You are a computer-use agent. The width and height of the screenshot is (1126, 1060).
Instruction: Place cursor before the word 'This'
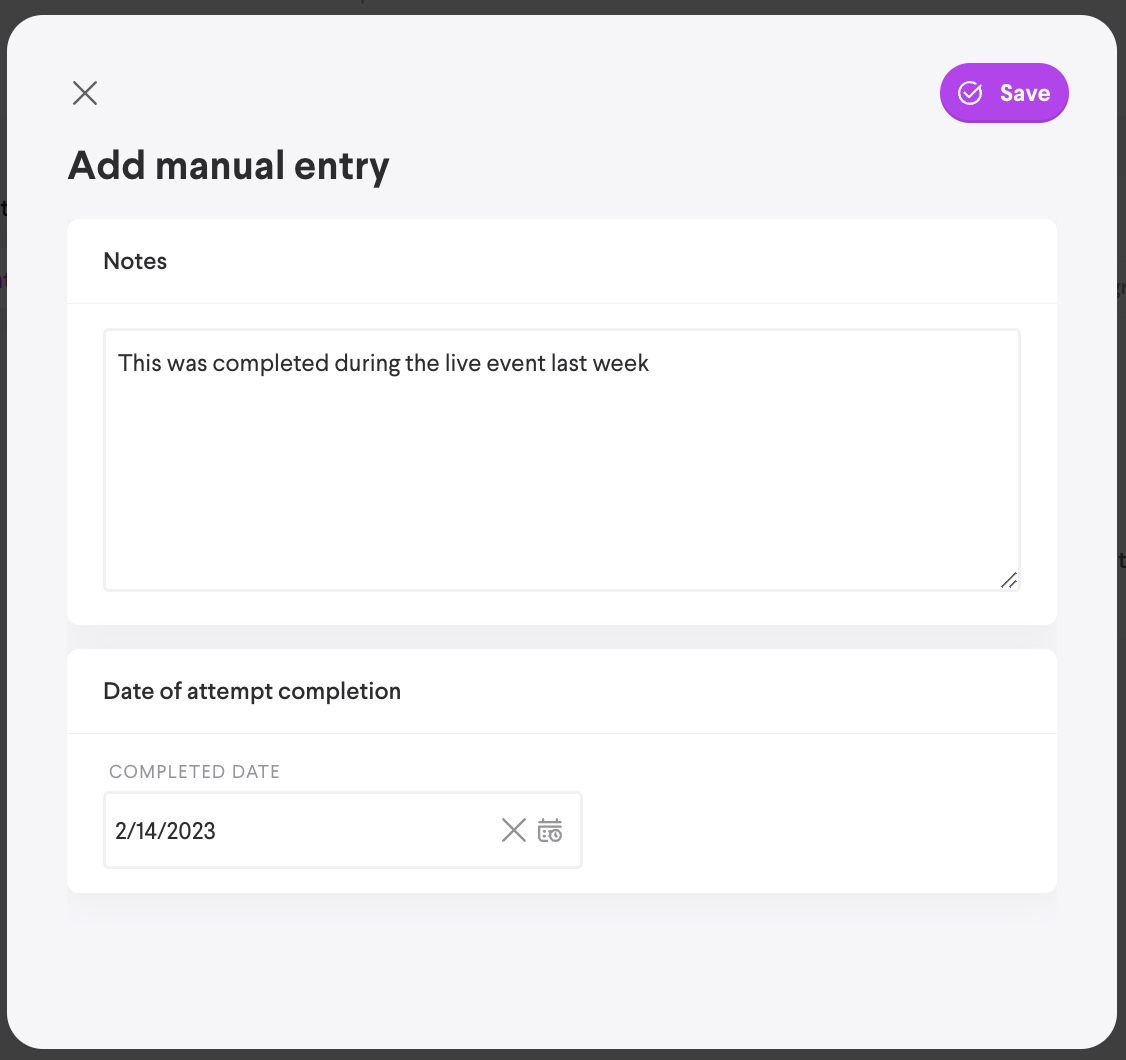pyautogui.click(x=118, y=363)
